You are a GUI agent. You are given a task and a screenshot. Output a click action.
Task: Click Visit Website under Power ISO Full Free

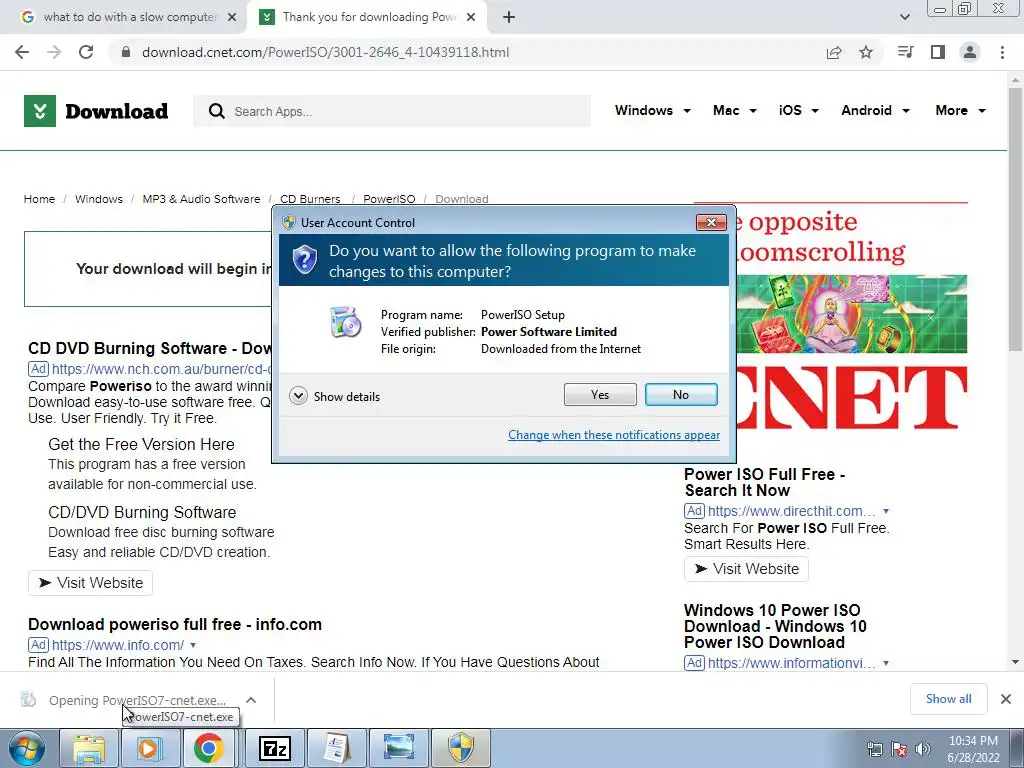(x=746, y=569)
